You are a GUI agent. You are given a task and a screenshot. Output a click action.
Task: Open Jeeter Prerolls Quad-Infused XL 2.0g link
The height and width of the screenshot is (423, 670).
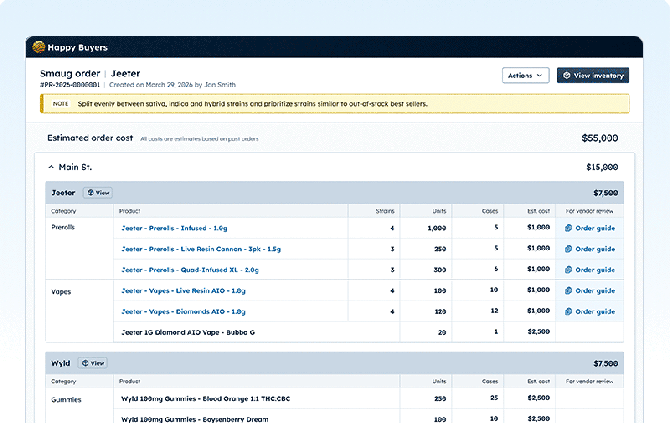click(190, 270)
